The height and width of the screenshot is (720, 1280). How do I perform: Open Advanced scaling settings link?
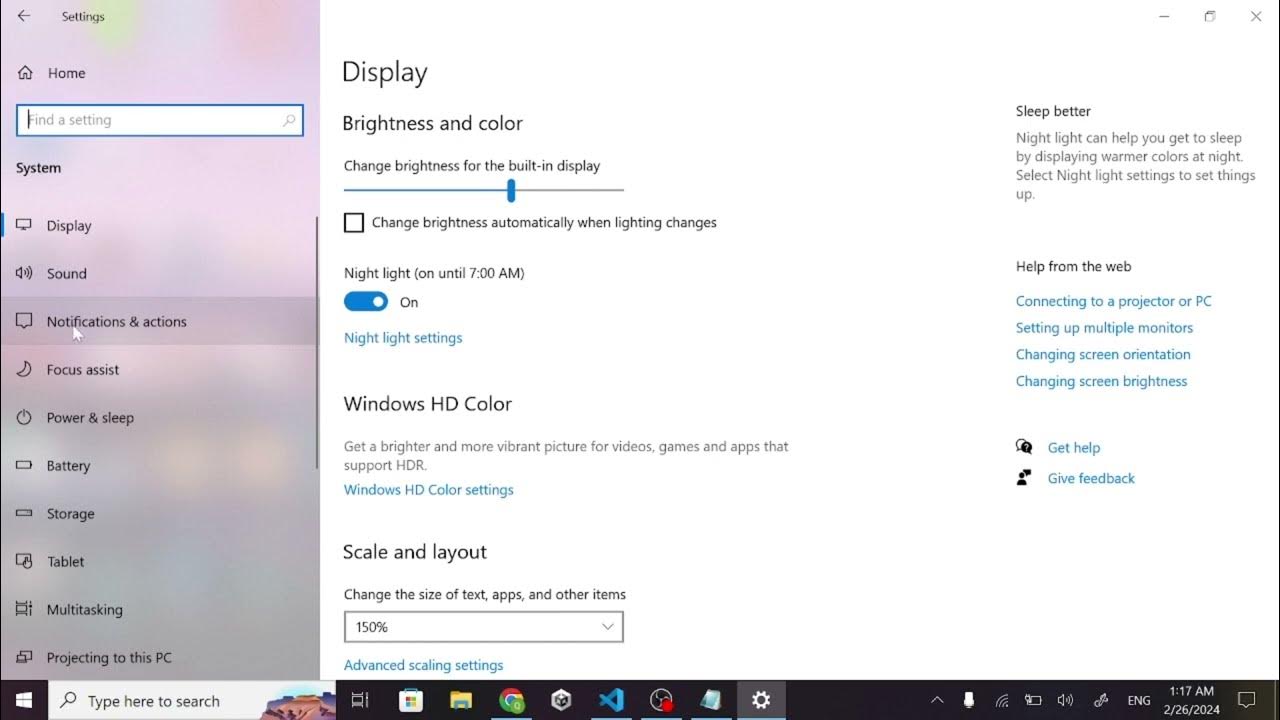pyautogui.click(x=424, y=665)
